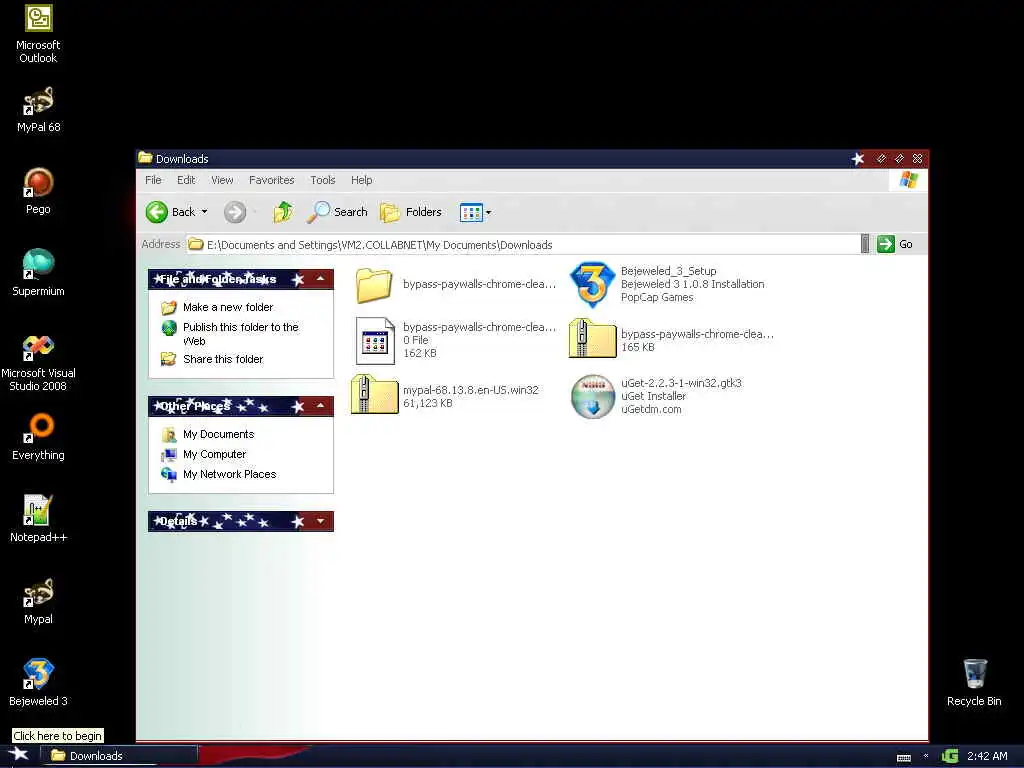This screenshot has width=1024, height=768.
Task: Open the Help menu
Action: pyautogui.click(x=362, y=180)
